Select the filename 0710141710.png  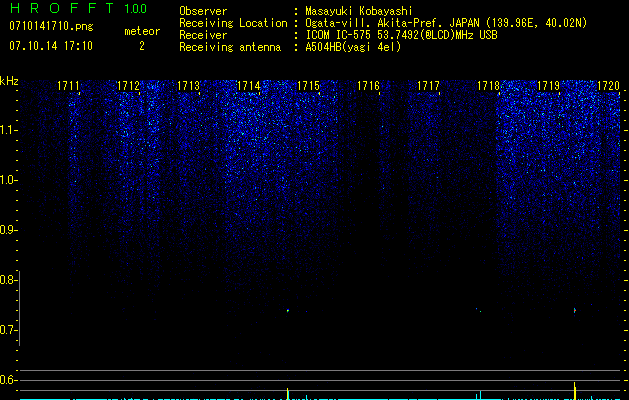[51, 26]
